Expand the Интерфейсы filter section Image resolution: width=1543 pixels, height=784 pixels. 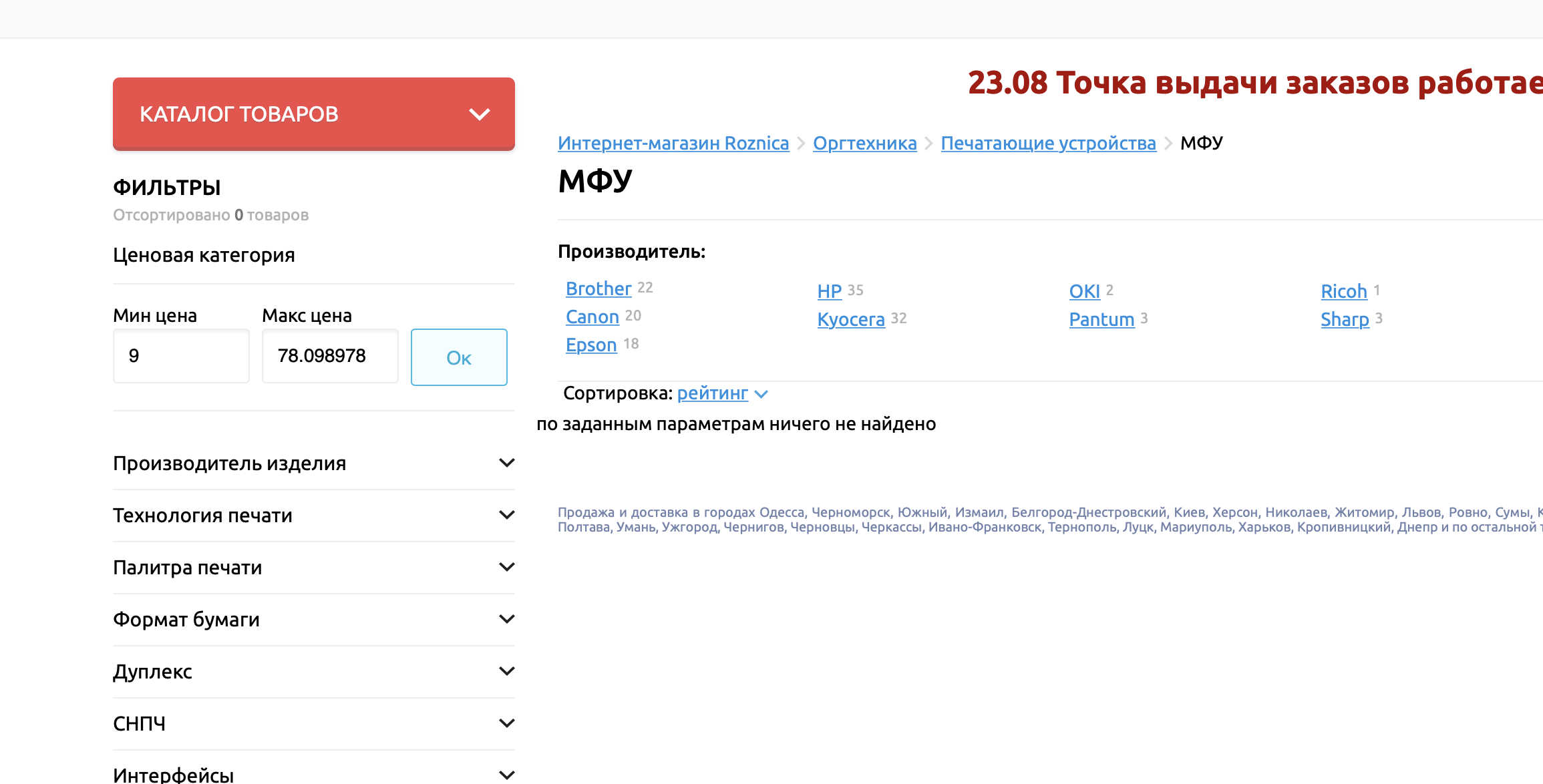click(313, 775)
